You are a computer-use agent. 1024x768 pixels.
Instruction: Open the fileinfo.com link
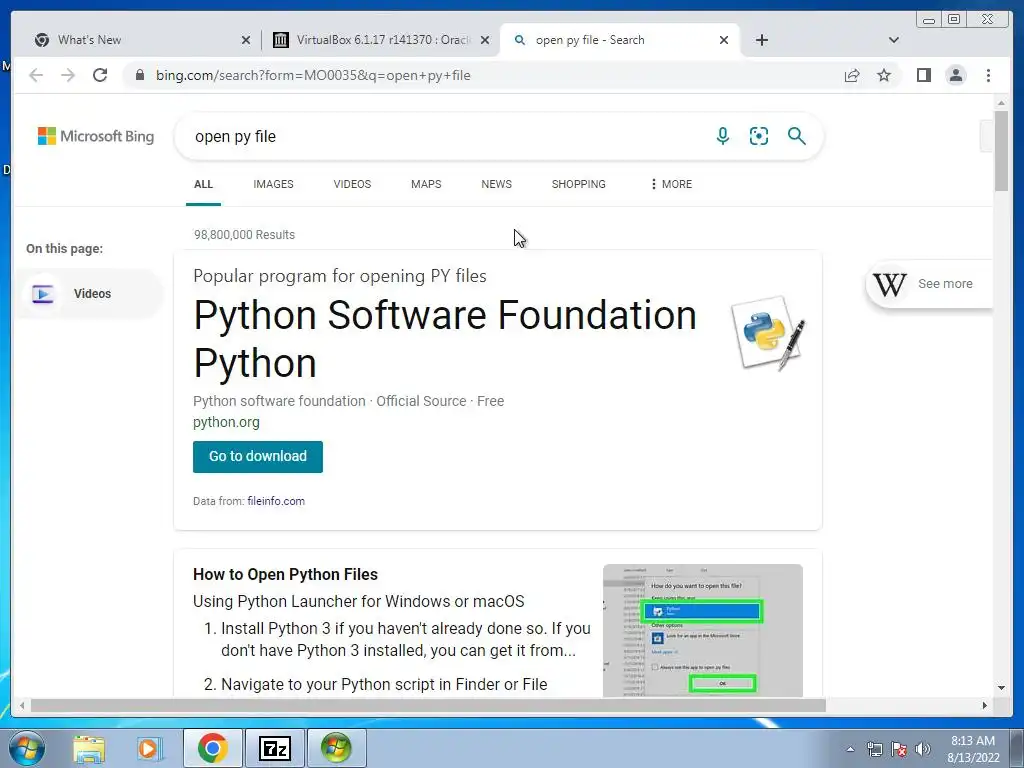(x=276, y=501)
